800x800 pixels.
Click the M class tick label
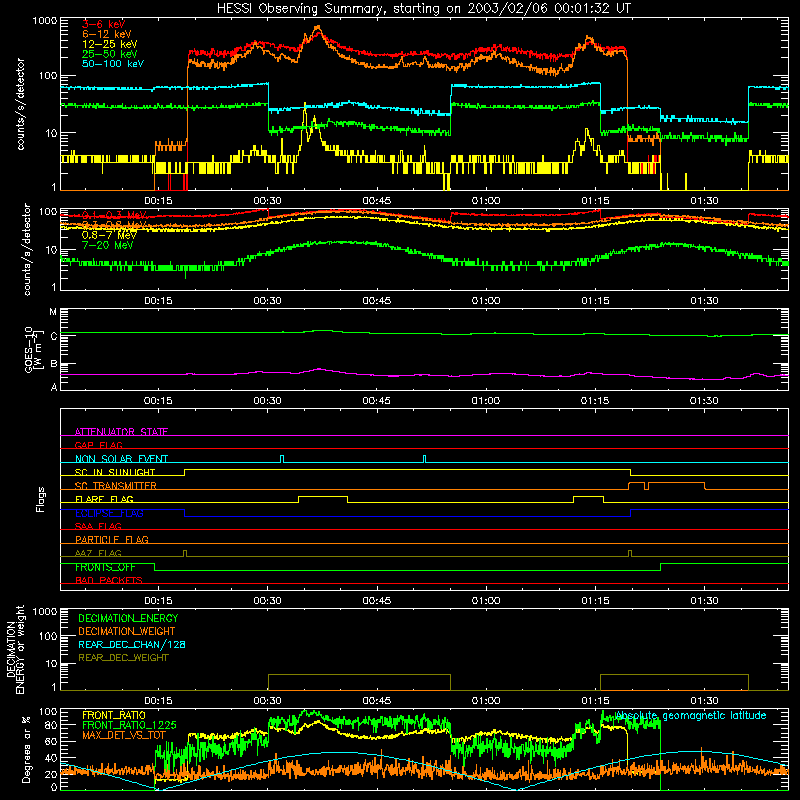click(53, 312)
